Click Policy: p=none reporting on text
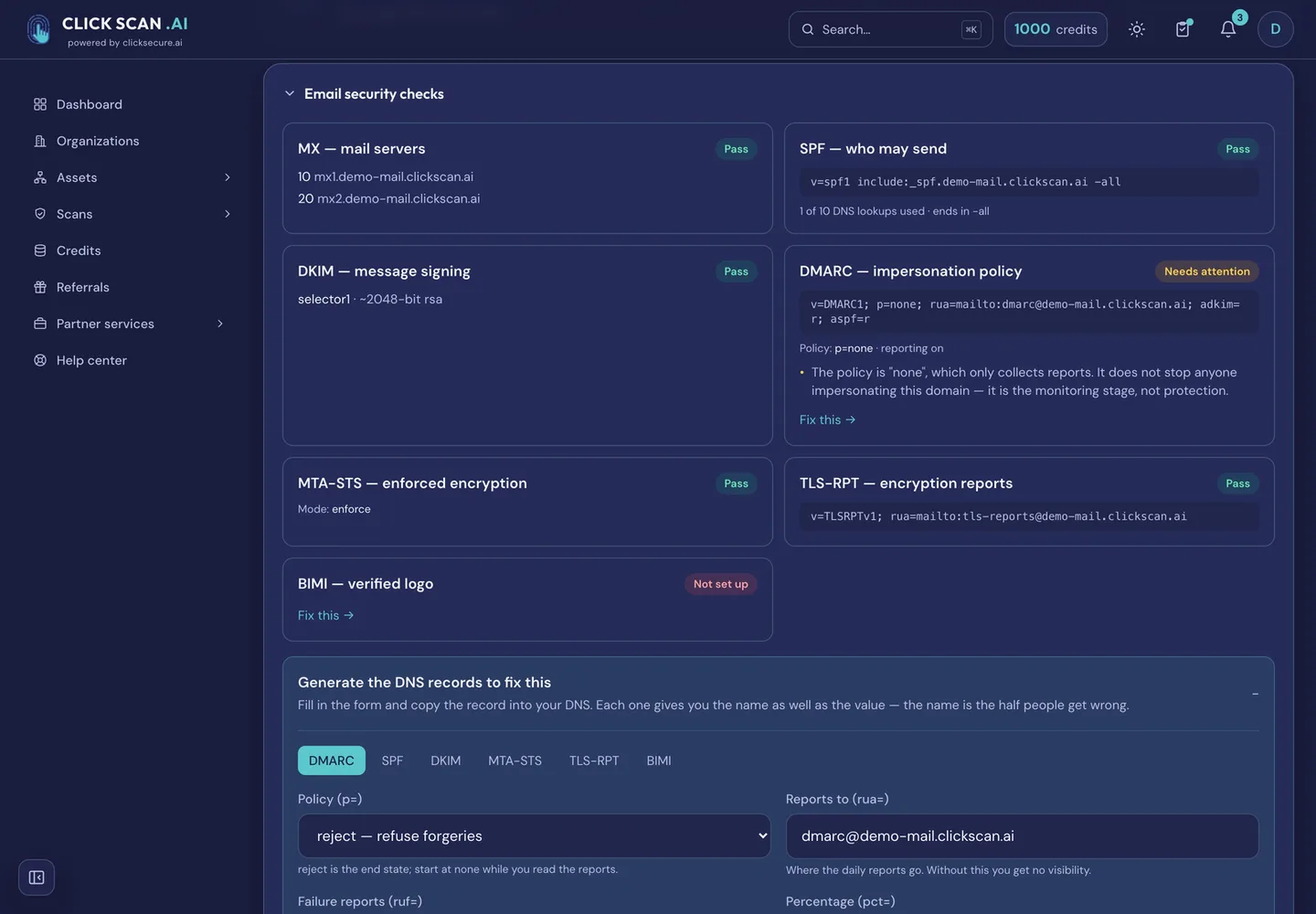1316x914 pixels. (x=871, y=348)
